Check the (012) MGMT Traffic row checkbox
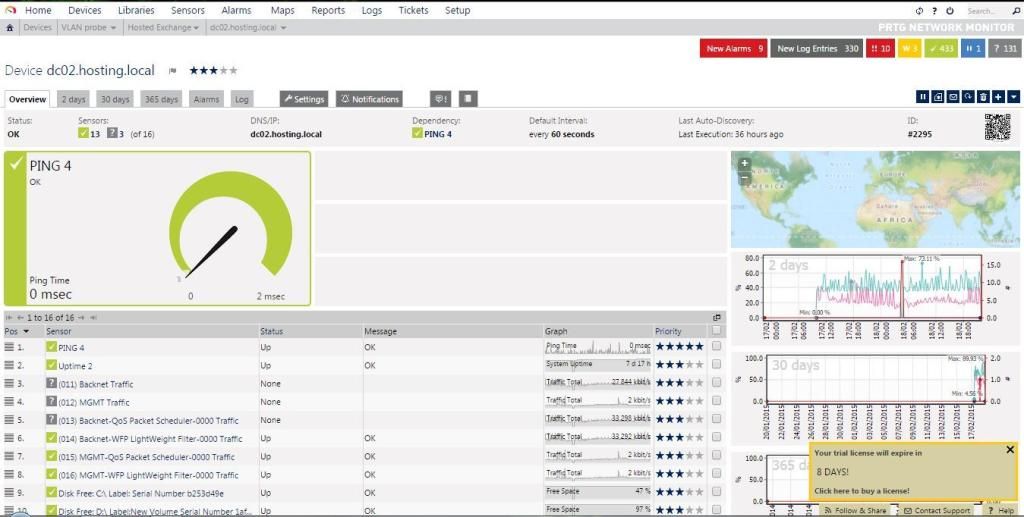Viewport: 1024px width, 517px height. [x=716, y=401]
